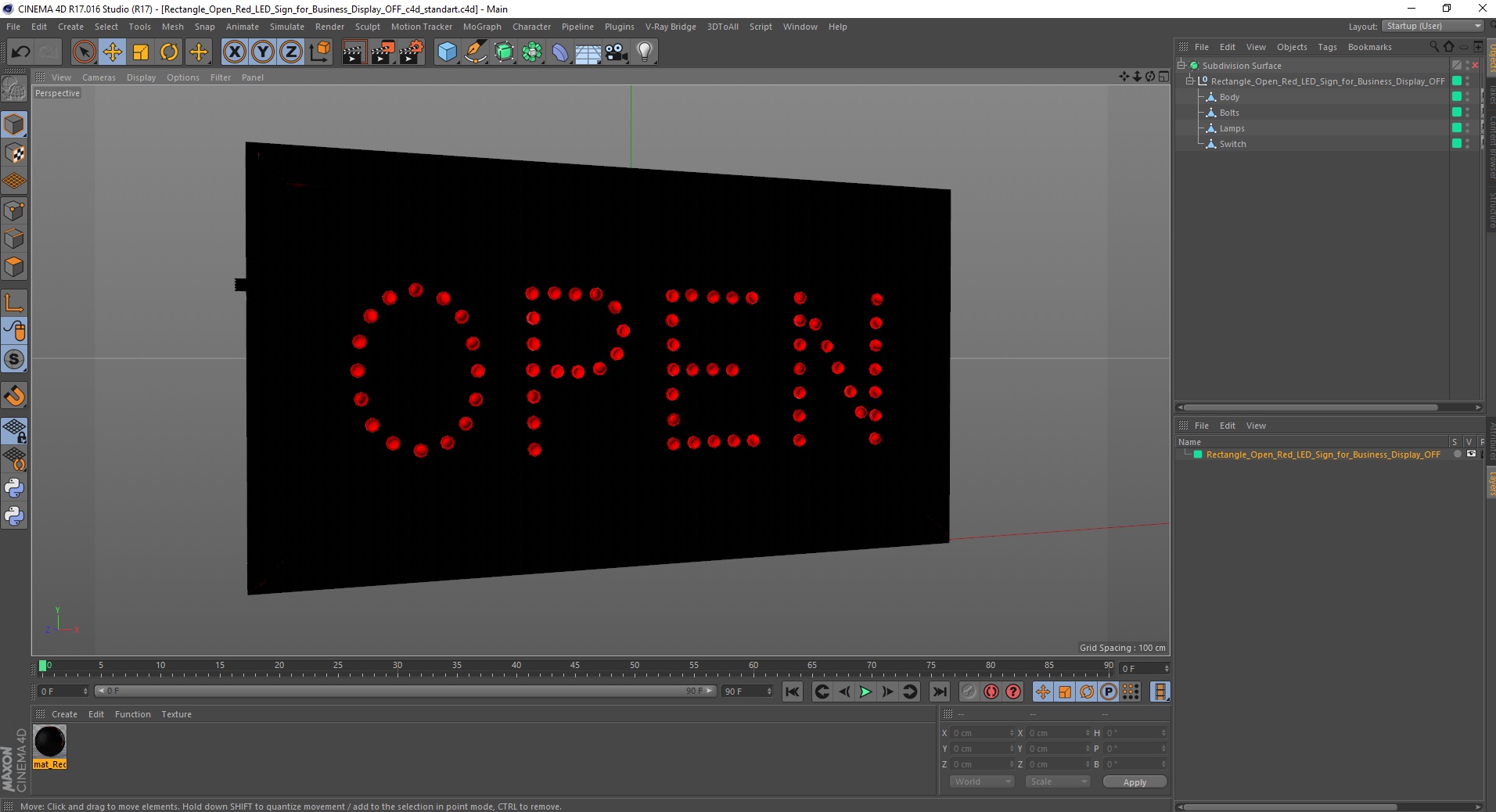The height and width of the screenshot is (812, 1496).
Task: Select the Lamps object
Action: (1232, 128)
